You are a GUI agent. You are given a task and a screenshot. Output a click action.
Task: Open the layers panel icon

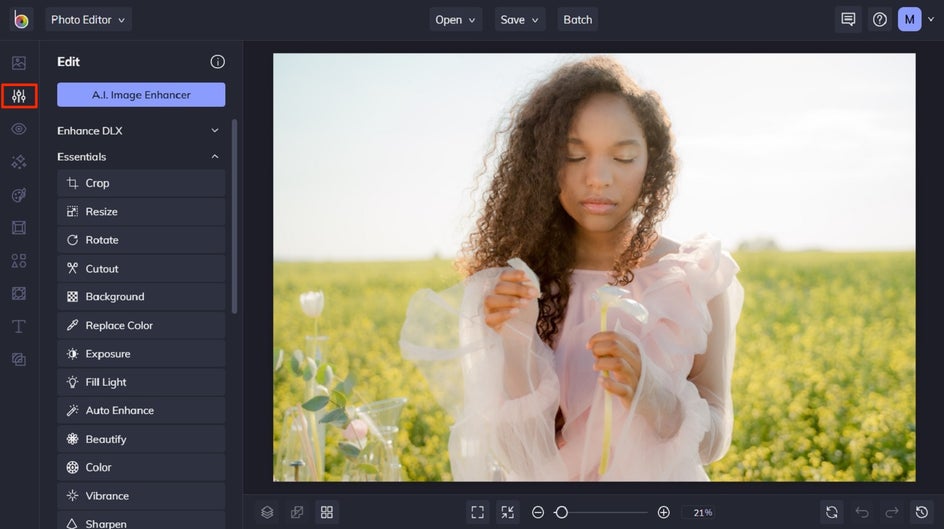[x=267, y=512]
